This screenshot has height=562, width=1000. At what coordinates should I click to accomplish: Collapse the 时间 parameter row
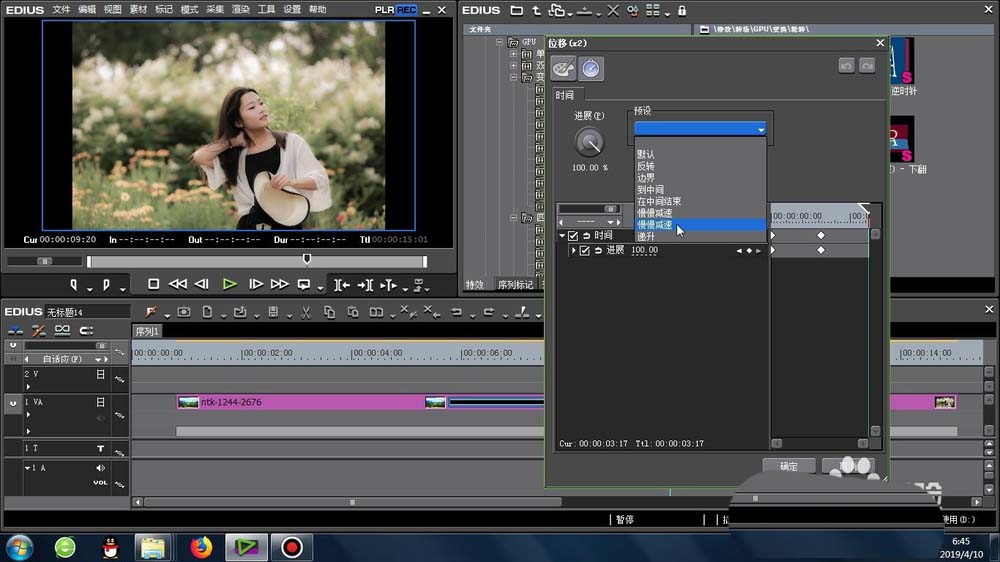(x=562, y=235)
